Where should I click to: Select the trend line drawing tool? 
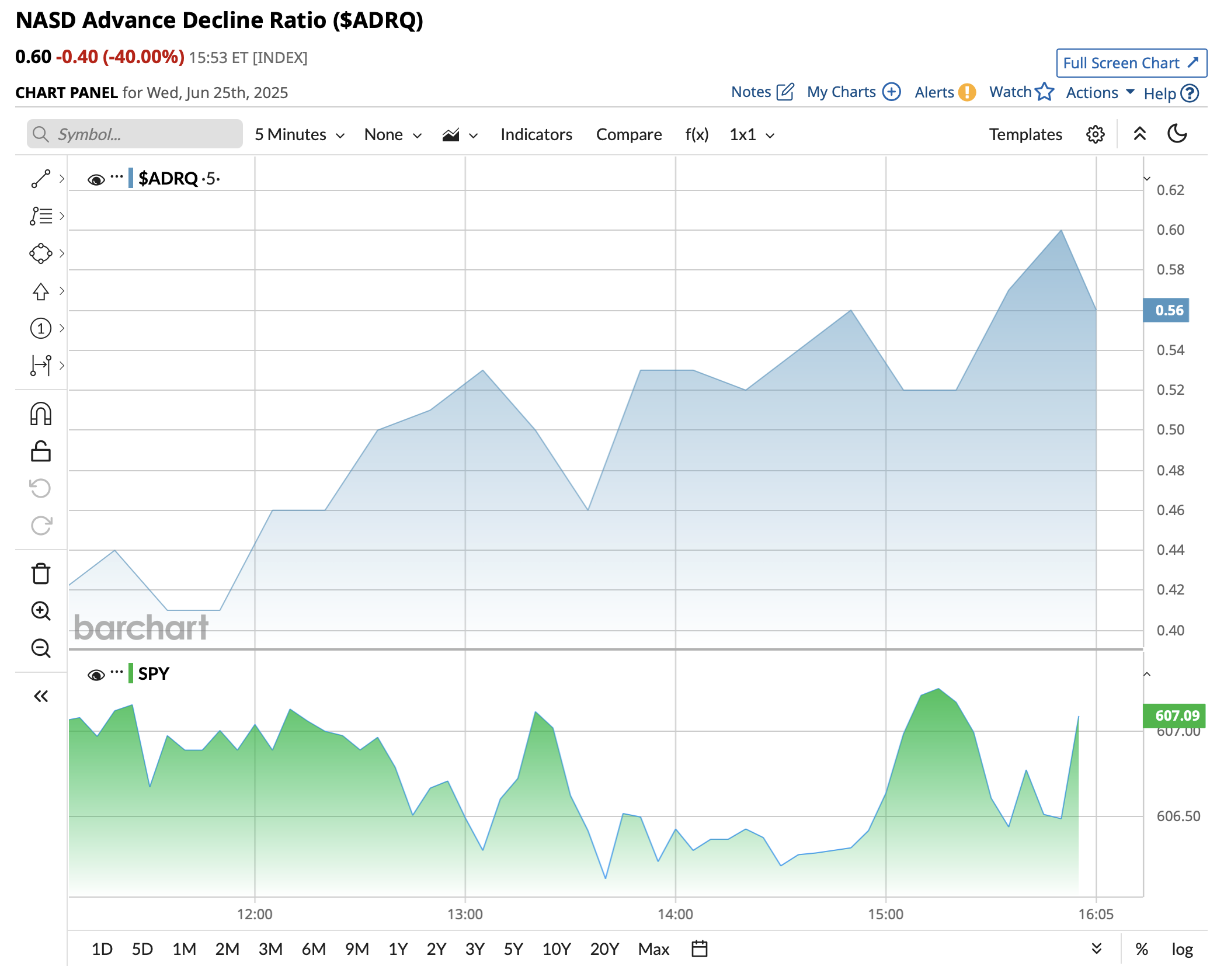pyautogui.click(x=40, y=179)
